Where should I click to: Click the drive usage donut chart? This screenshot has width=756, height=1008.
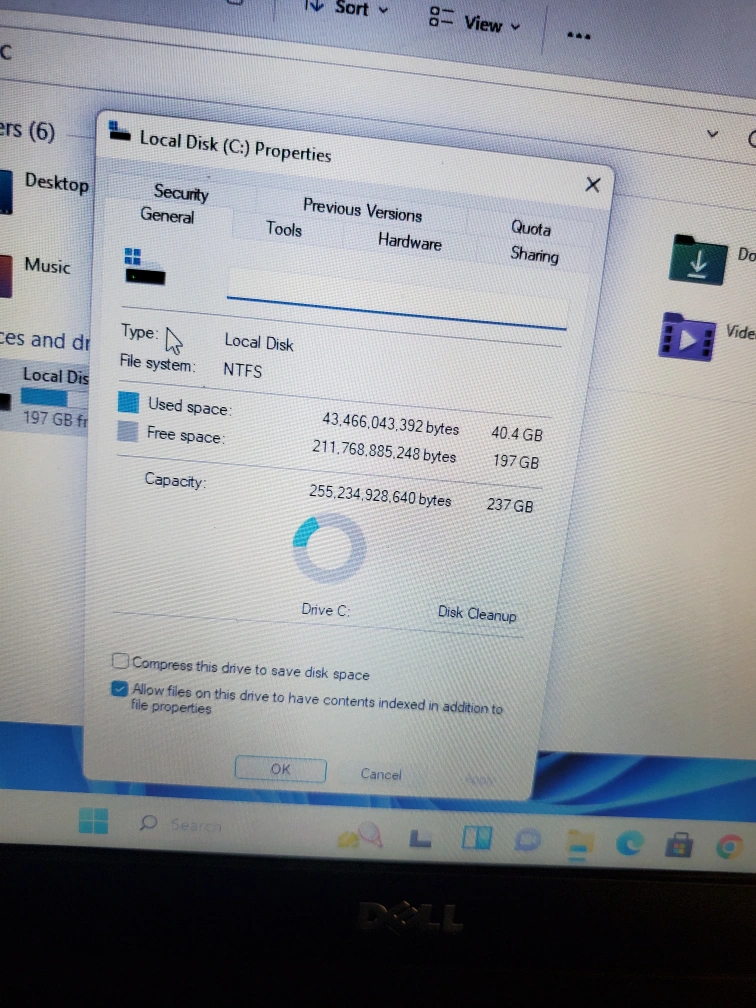tap(329, 548)
